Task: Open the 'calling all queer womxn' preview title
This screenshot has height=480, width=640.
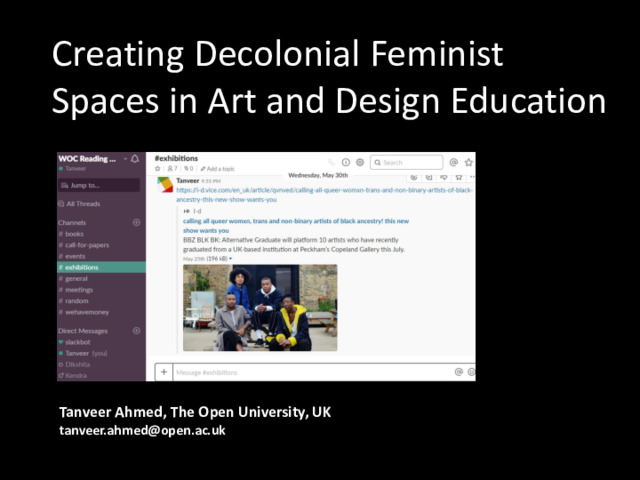Action: click(296, 226)
